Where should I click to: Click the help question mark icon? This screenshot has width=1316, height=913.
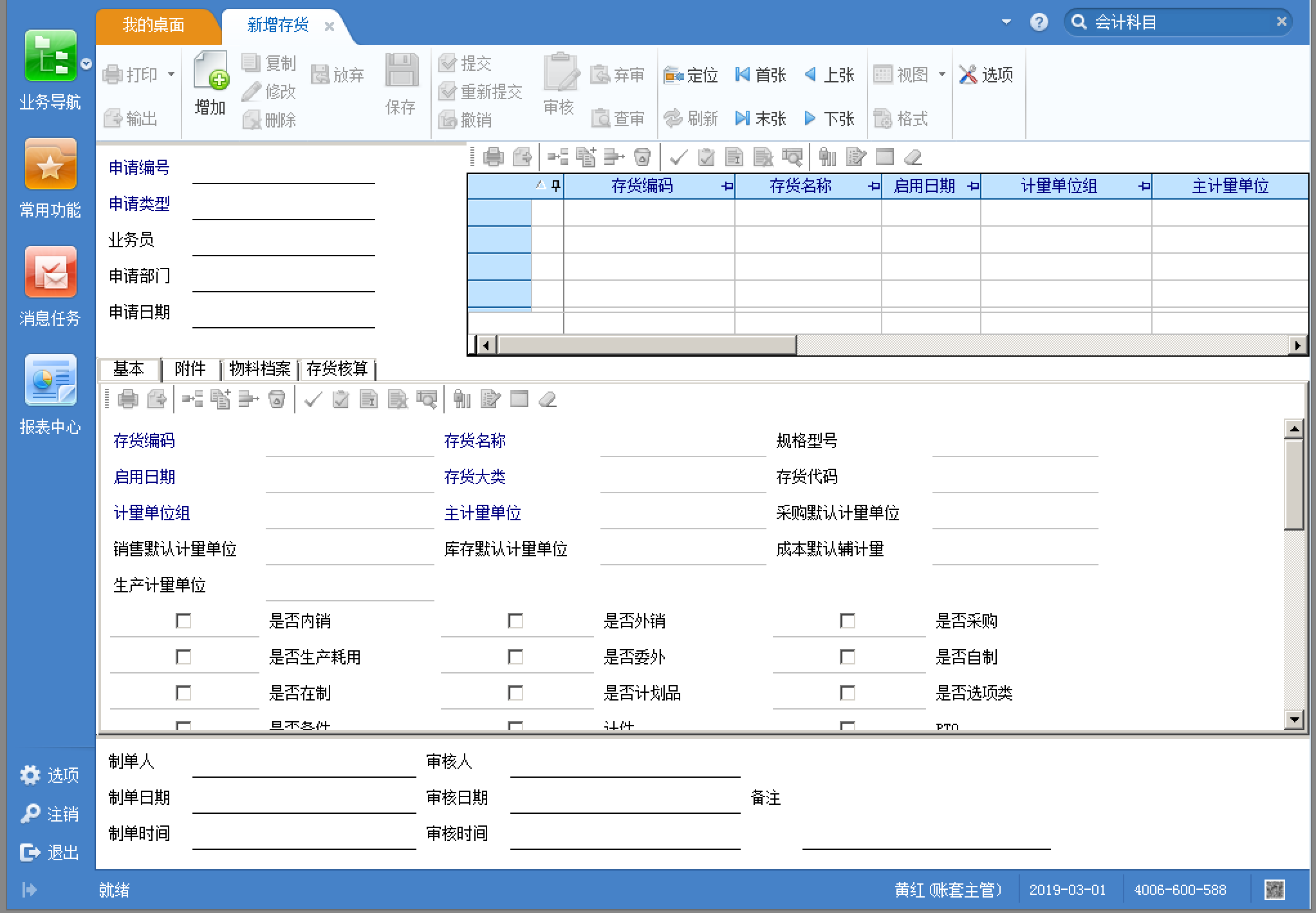click(x=1039, y=23)
